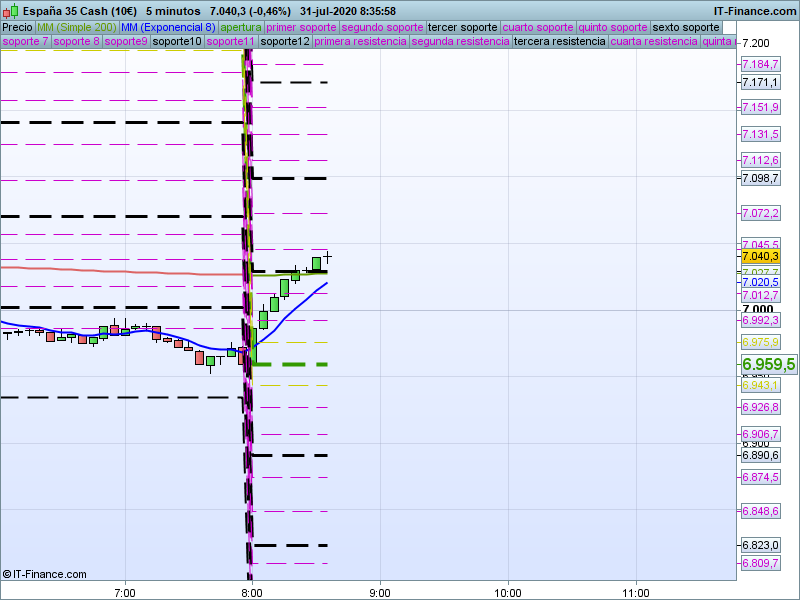Click the España 35 Cash (10€) title
Image resolution: width=800 pixels, height=600 pixels.
(x=80, y=11)
